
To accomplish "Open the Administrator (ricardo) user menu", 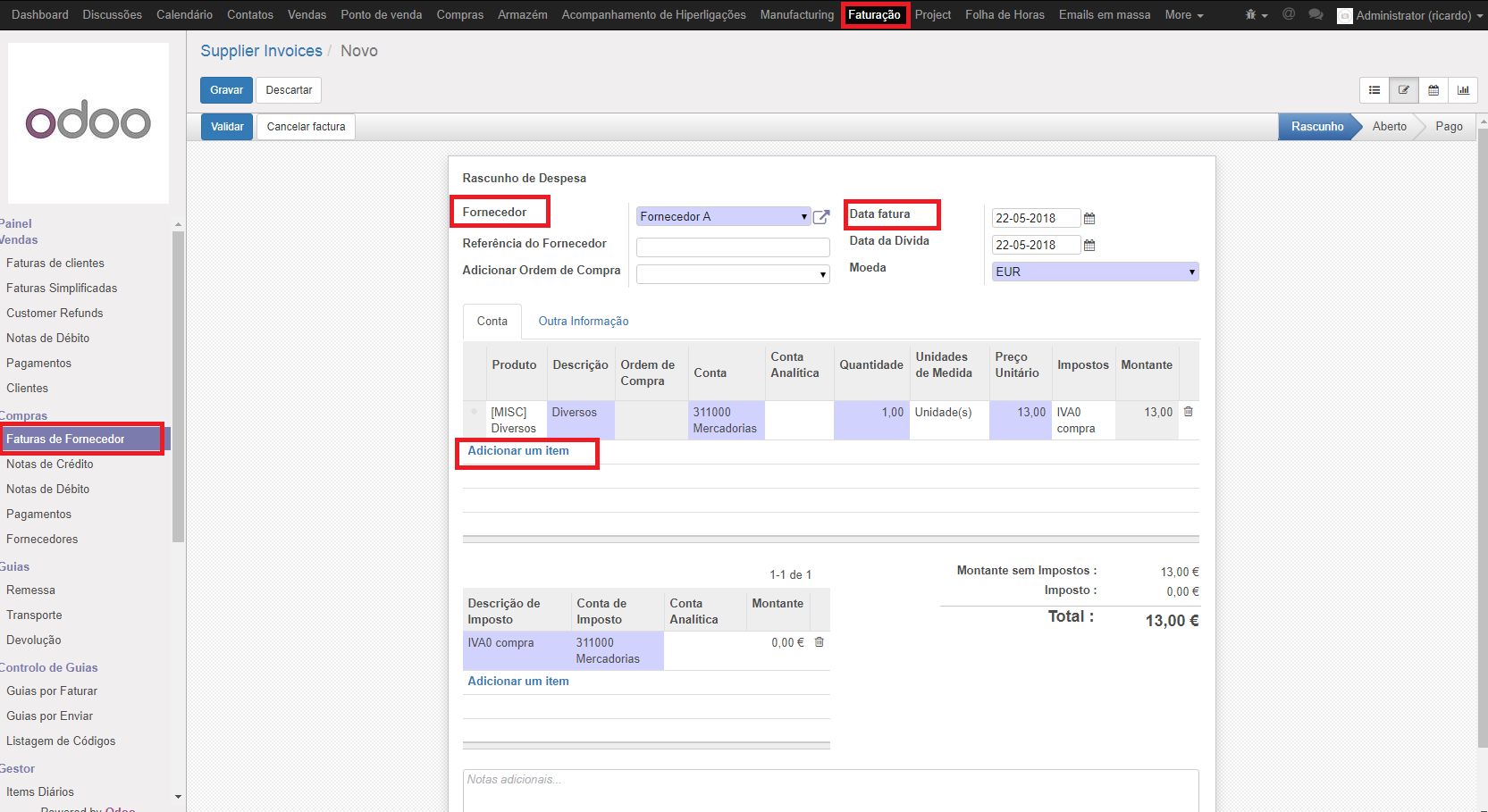I will [1410, 15].
